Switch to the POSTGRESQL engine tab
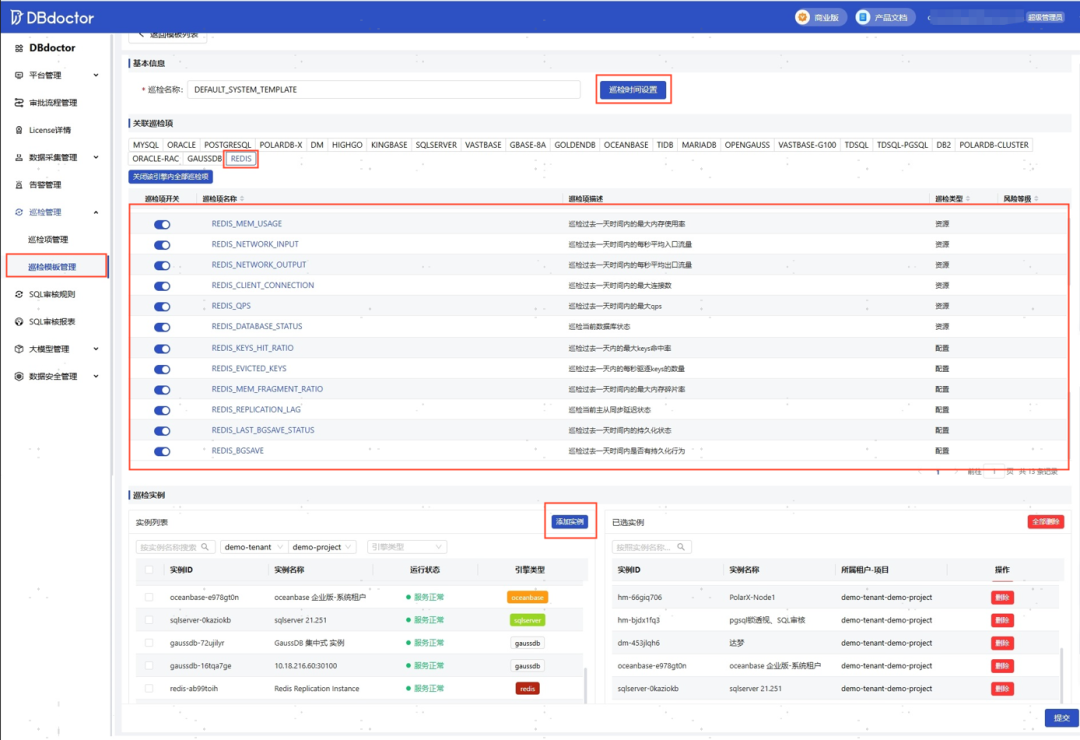 tap(227, 145)
